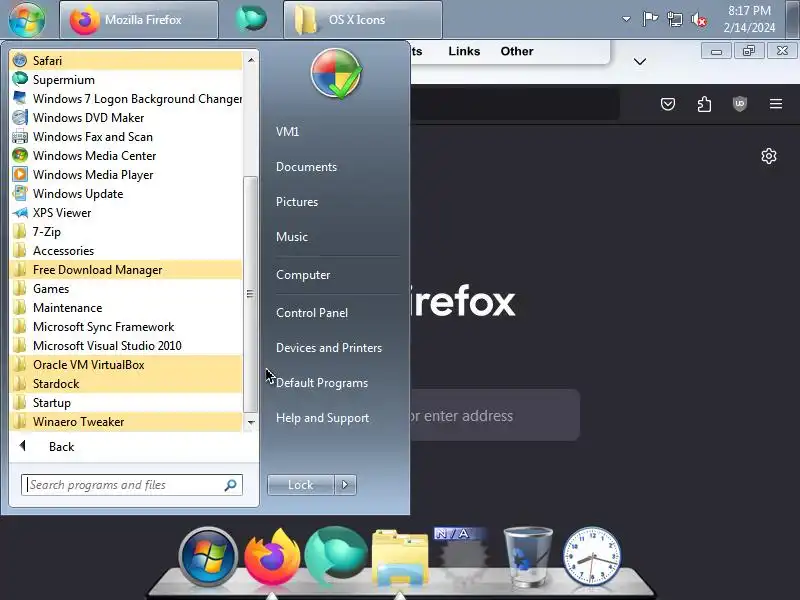This screenshot has width=800, height=600.
Task: Show hidden tray icons arrow
Action: (x=626, y=19)
